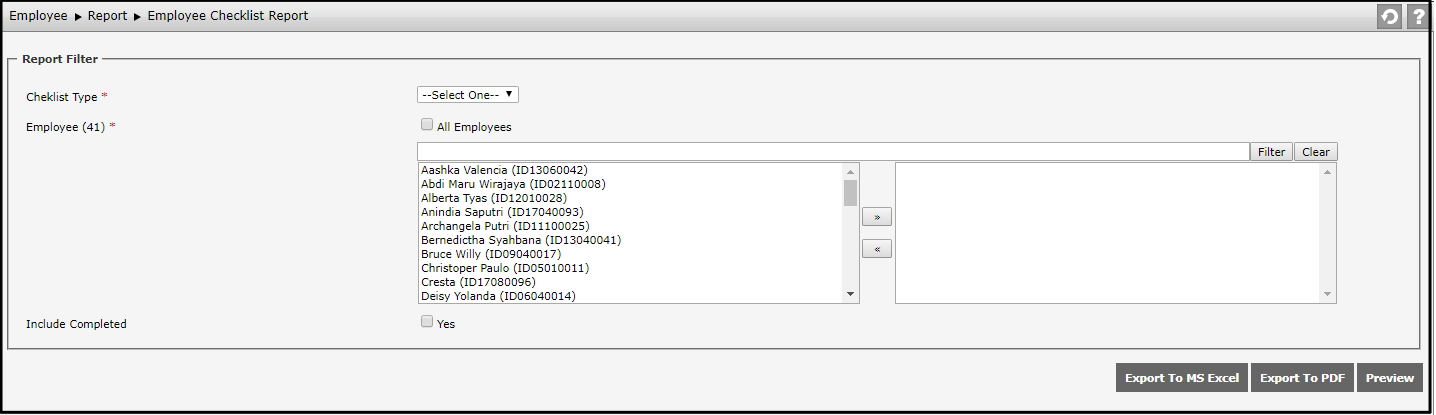Click the employee filter text field

832,152
